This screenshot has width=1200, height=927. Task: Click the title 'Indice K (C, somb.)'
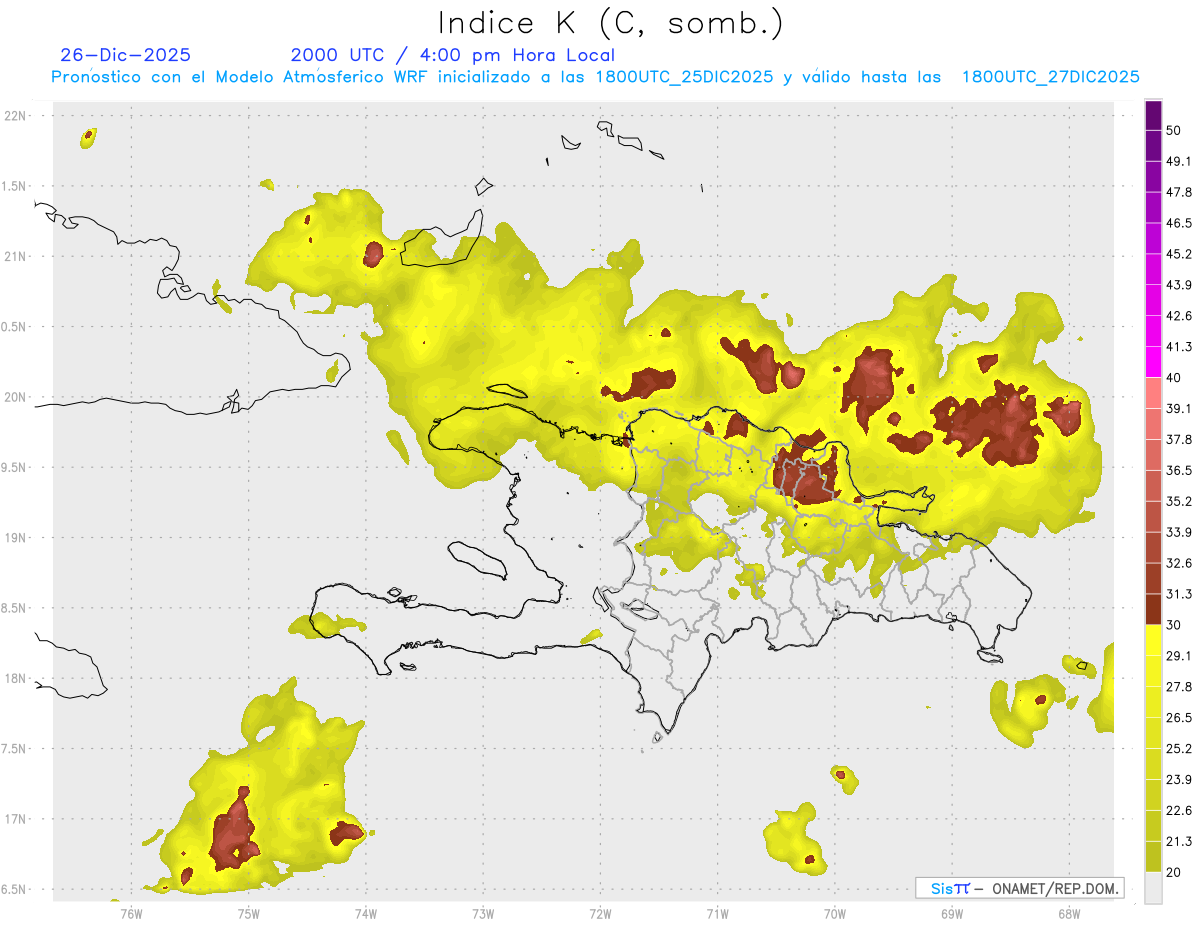610,23
